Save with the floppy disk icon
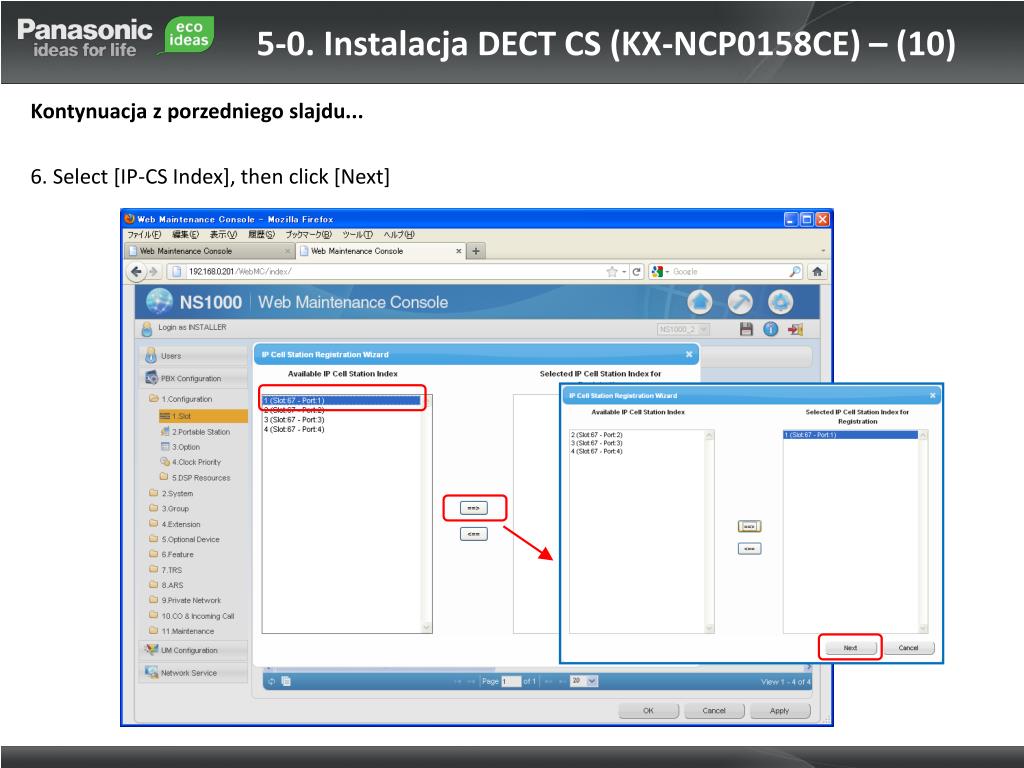This screenshot has width=1024, height=768. pyautogui.click(x=746, y=329)
